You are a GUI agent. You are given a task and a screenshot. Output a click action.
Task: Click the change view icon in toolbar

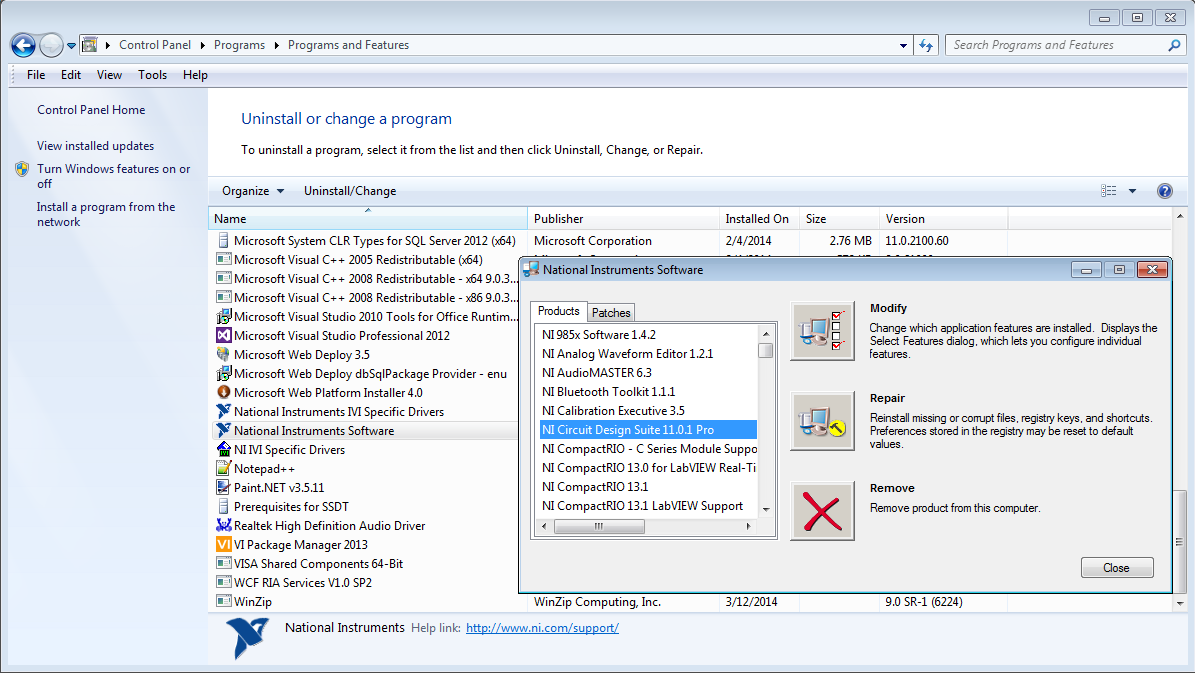coord(1109,191)
